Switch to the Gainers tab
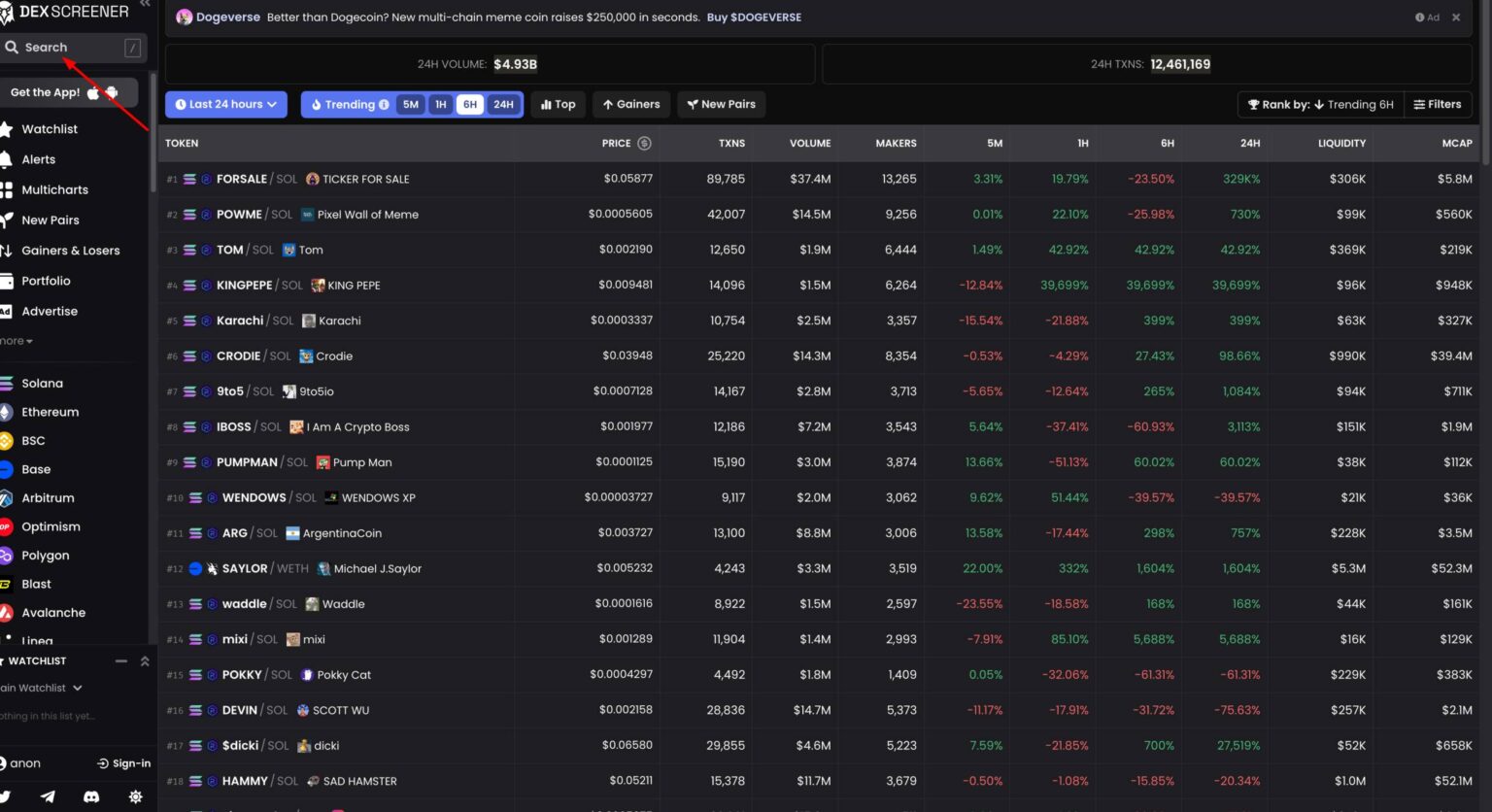The image size is (1492, 812). click(630, 104)
